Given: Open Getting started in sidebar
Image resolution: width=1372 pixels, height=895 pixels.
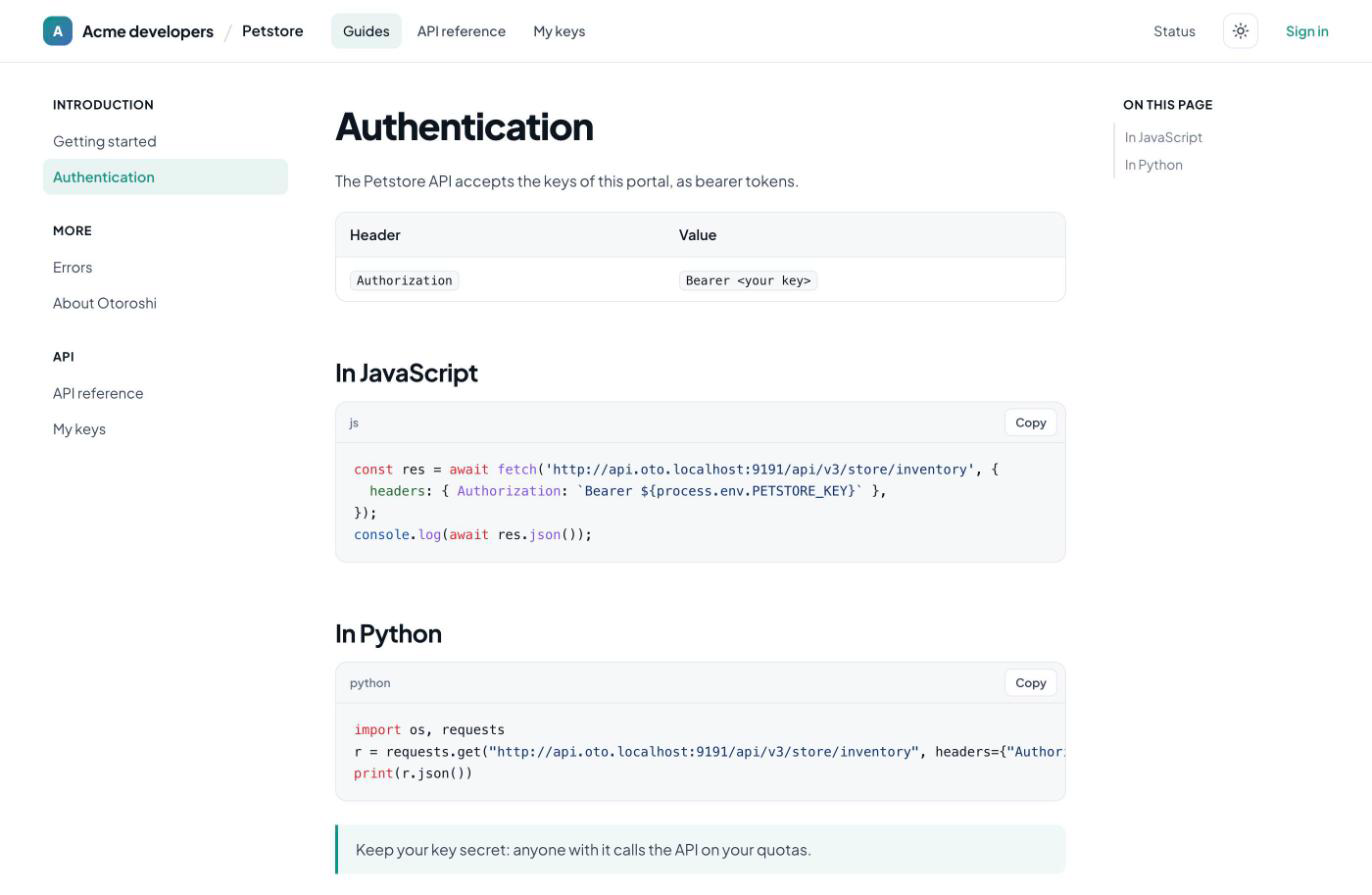Looking at the screenshot, I should click(165, 141).
